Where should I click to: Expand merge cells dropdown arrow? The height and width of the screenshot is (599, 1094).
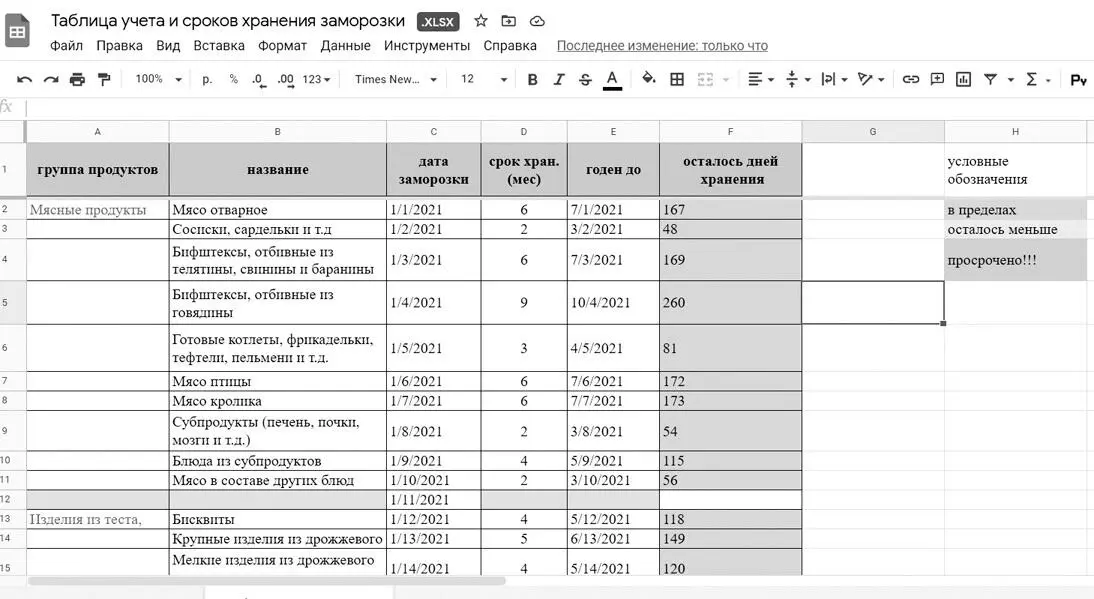(726, 80)
